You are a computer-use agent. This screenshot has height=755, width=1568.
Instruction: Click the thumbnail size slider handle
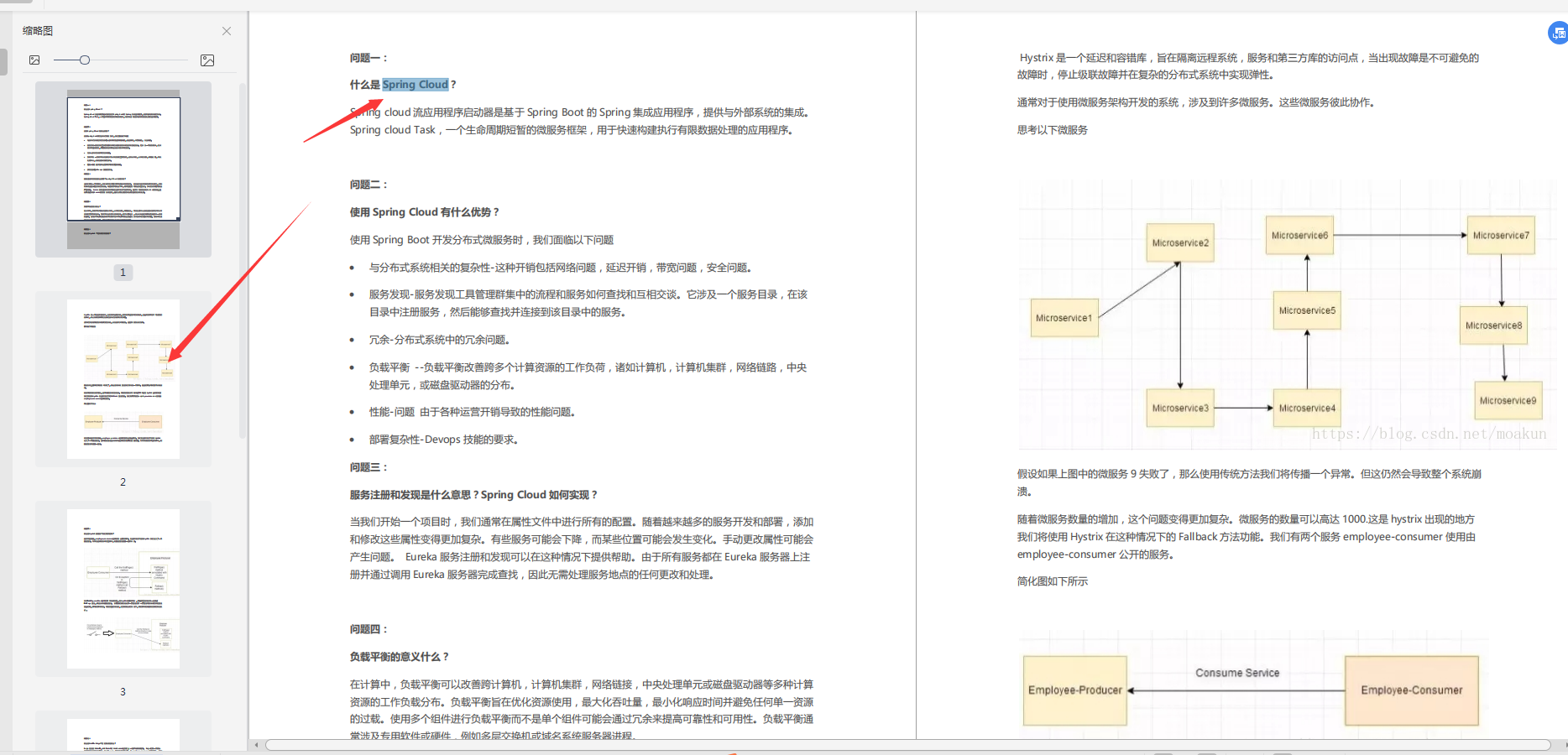click(85, 60)
